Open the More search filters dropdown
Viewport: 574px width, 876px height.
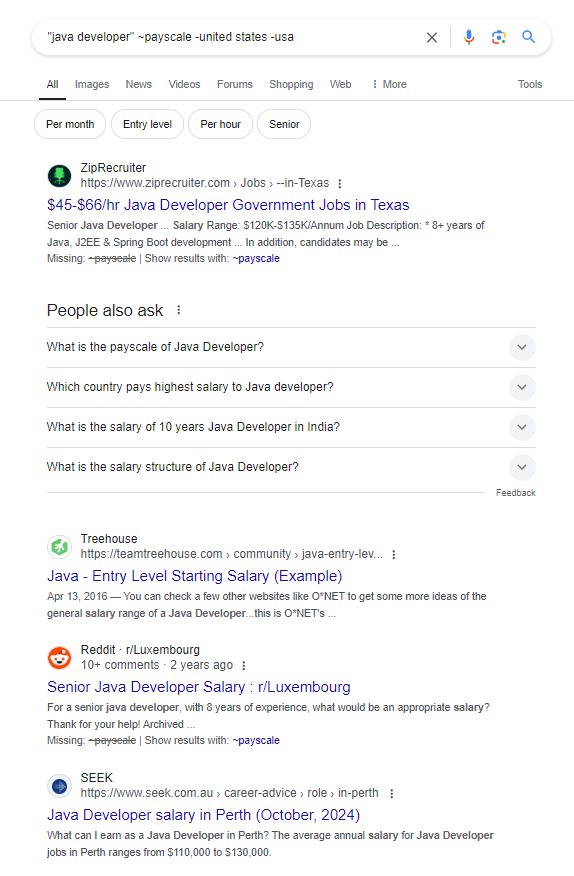(x=389, y=84)
